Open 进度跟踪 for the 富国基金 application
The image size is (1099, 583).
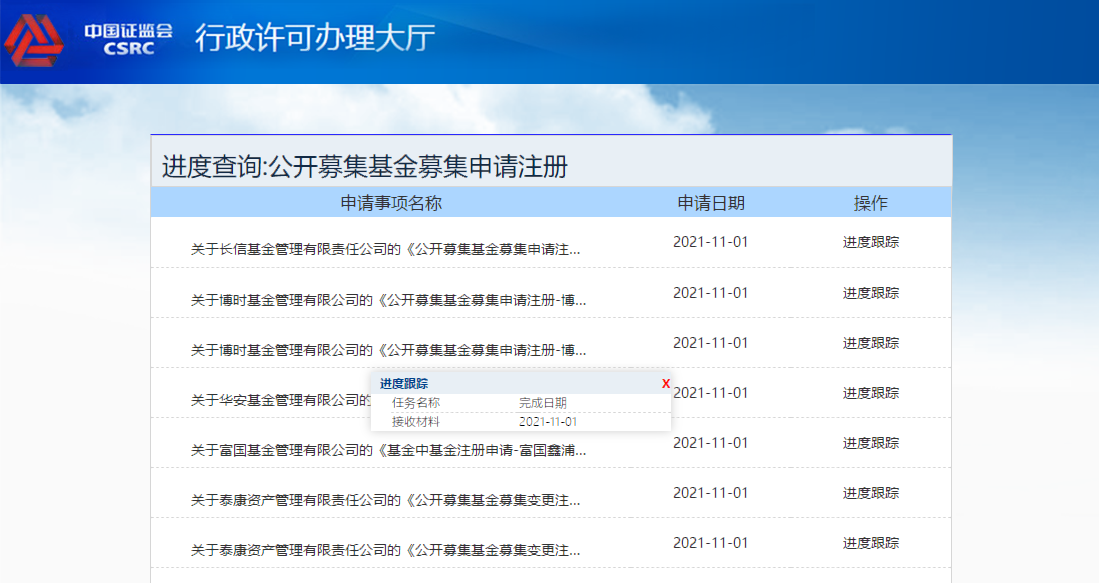(871, 443)
